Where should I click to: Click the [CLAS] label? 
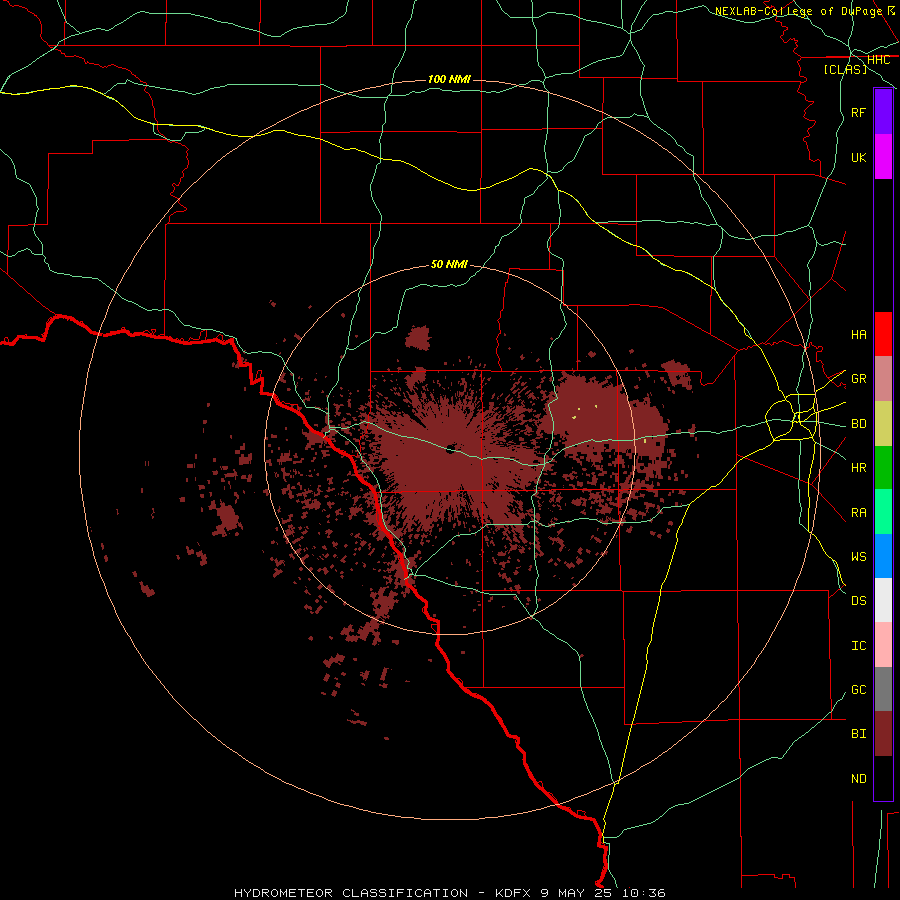click(x=845, y=69)
